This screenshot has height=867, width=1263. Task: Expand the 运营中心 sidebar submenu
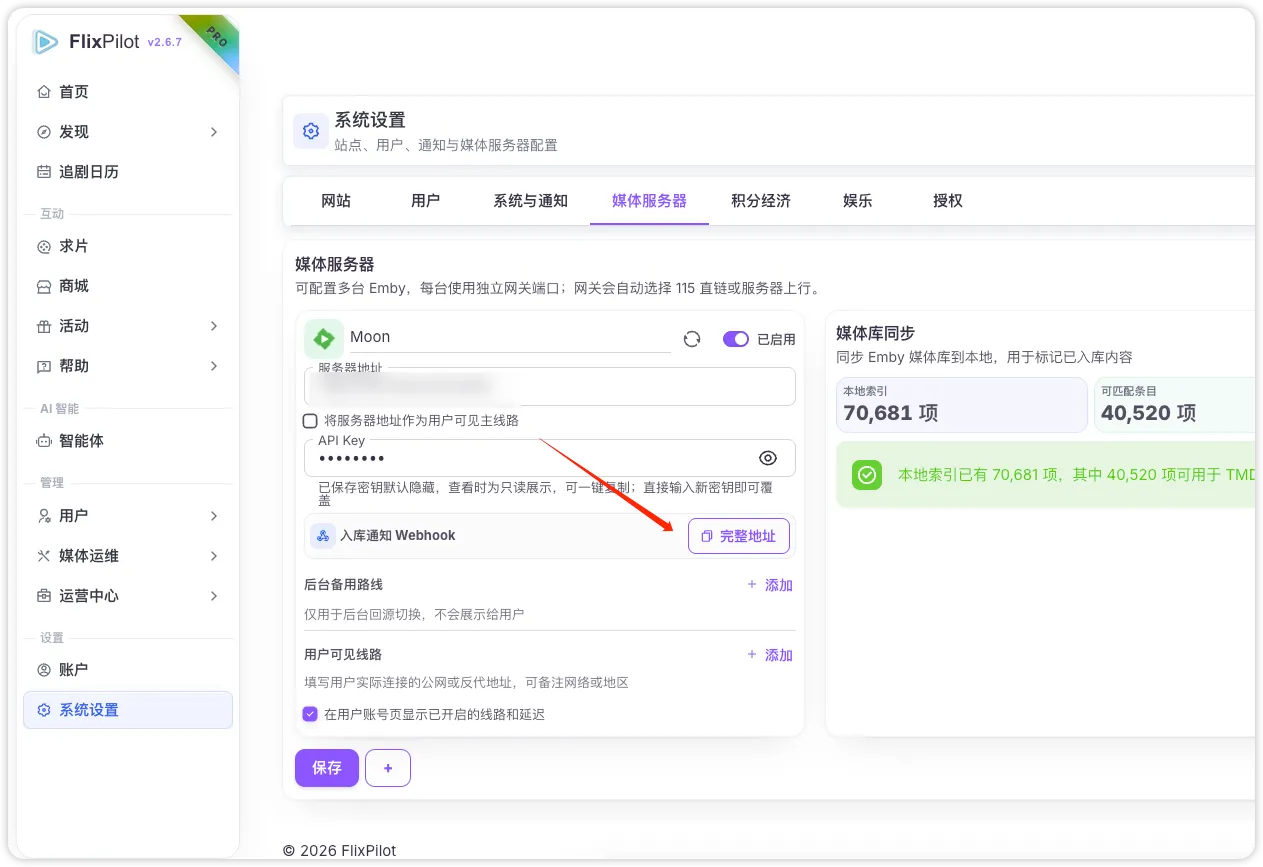(214, 596)
